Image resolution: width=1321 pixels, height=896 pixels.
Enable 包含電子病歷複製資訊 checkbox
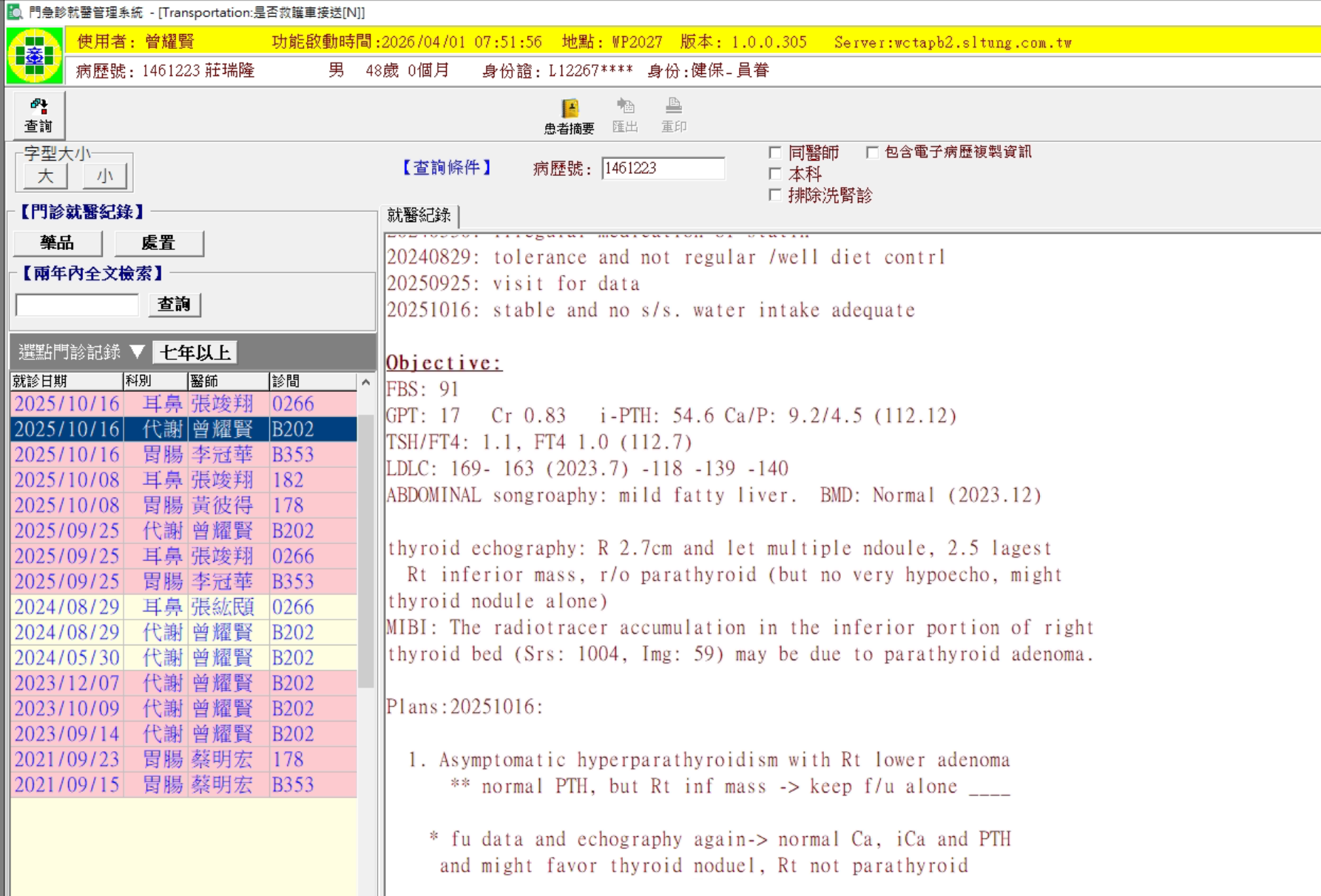click(x=872, y=152)
